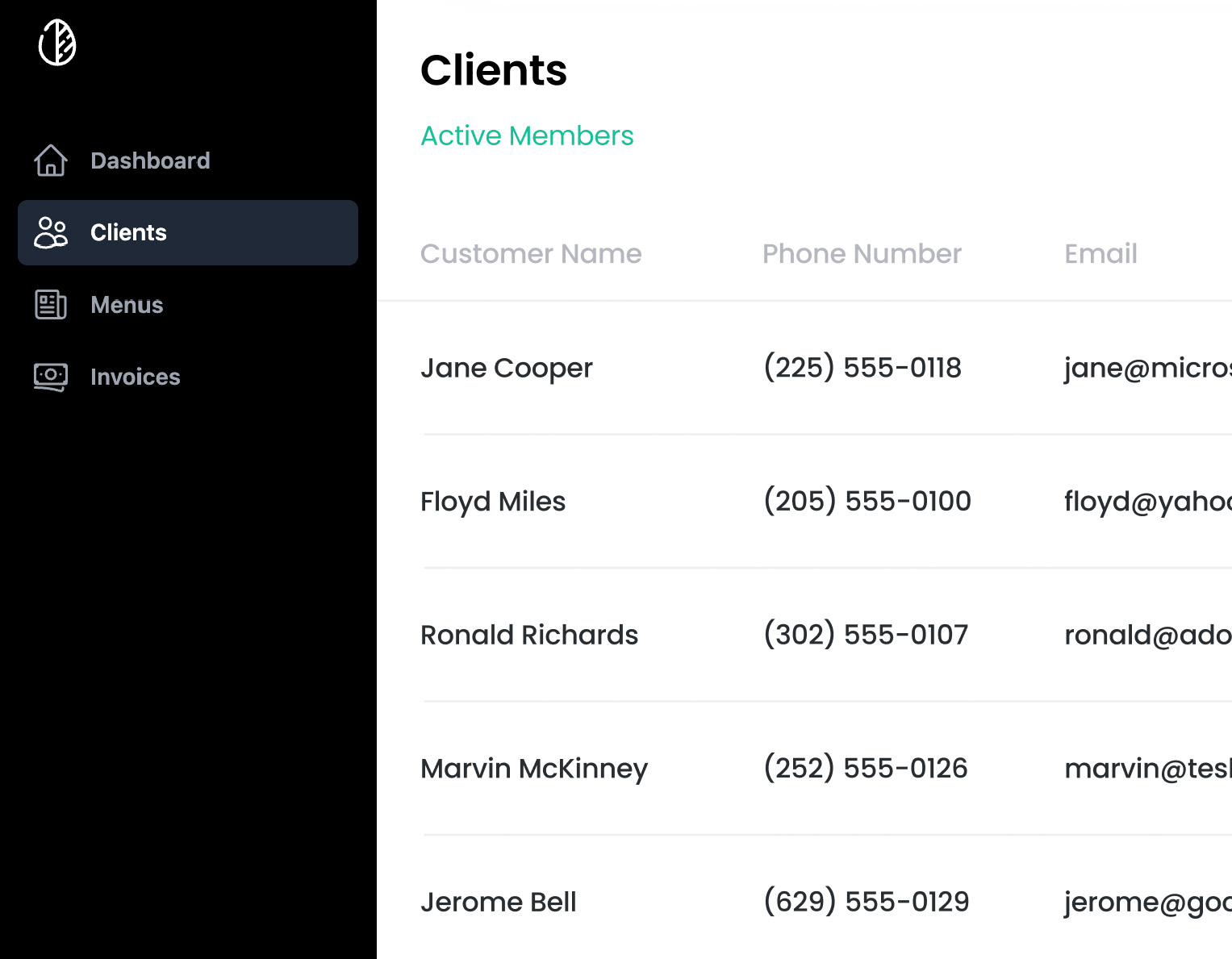This screenshot has height=959, width=1232.
Task: Click Jane Cooper's email address
Action: 1147,368
